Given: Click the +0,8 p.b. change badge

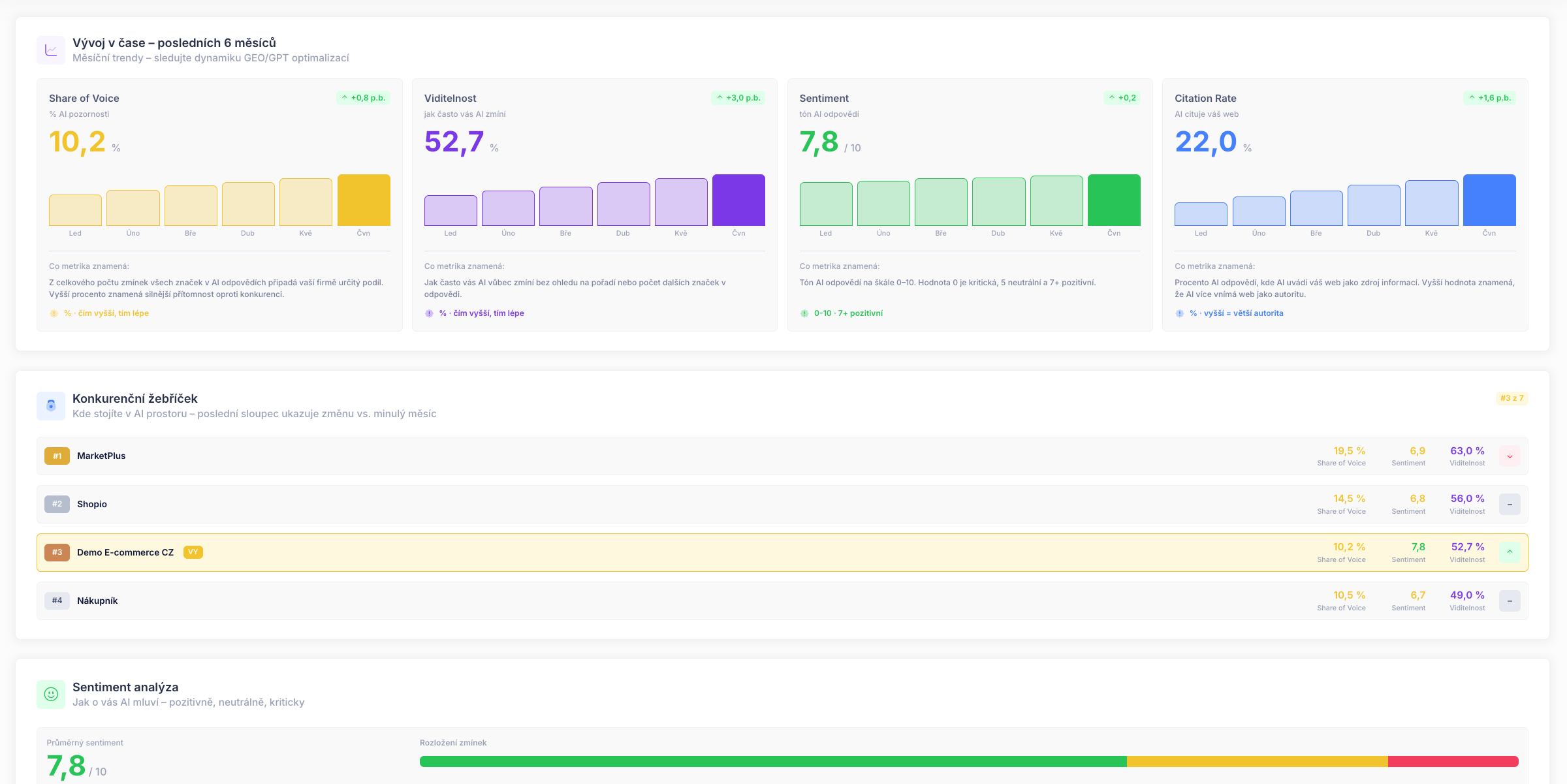Looking at the screenshot, I should click(x=364, y=98).
